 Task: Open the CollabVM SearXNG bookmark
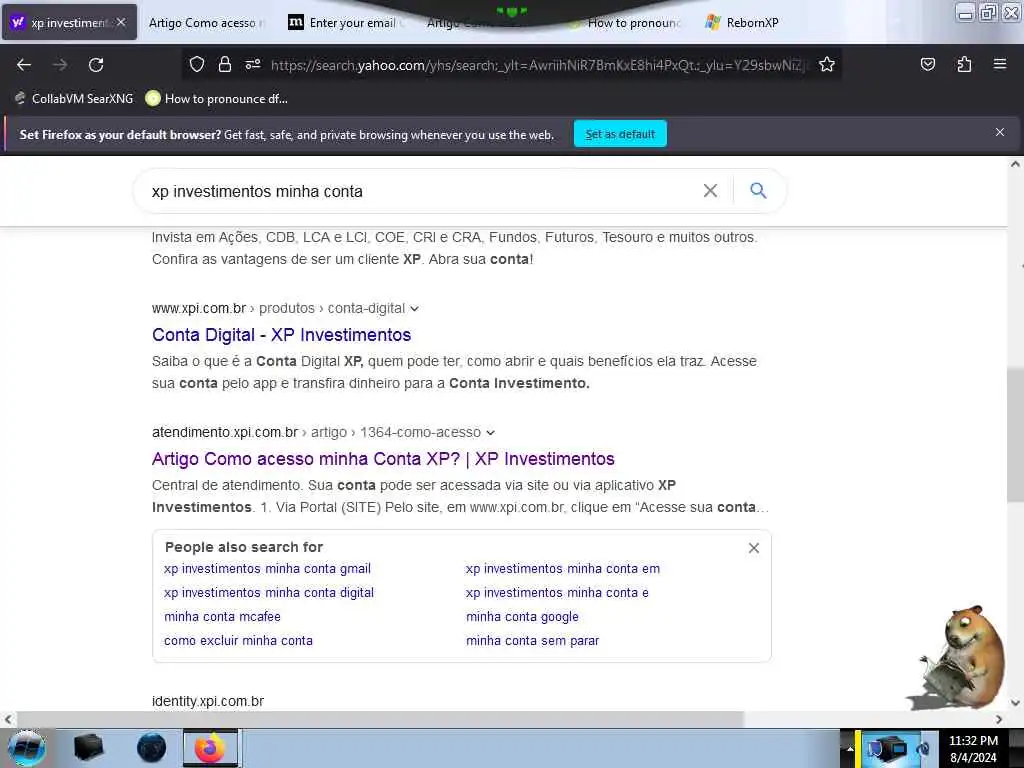(73, 99)
